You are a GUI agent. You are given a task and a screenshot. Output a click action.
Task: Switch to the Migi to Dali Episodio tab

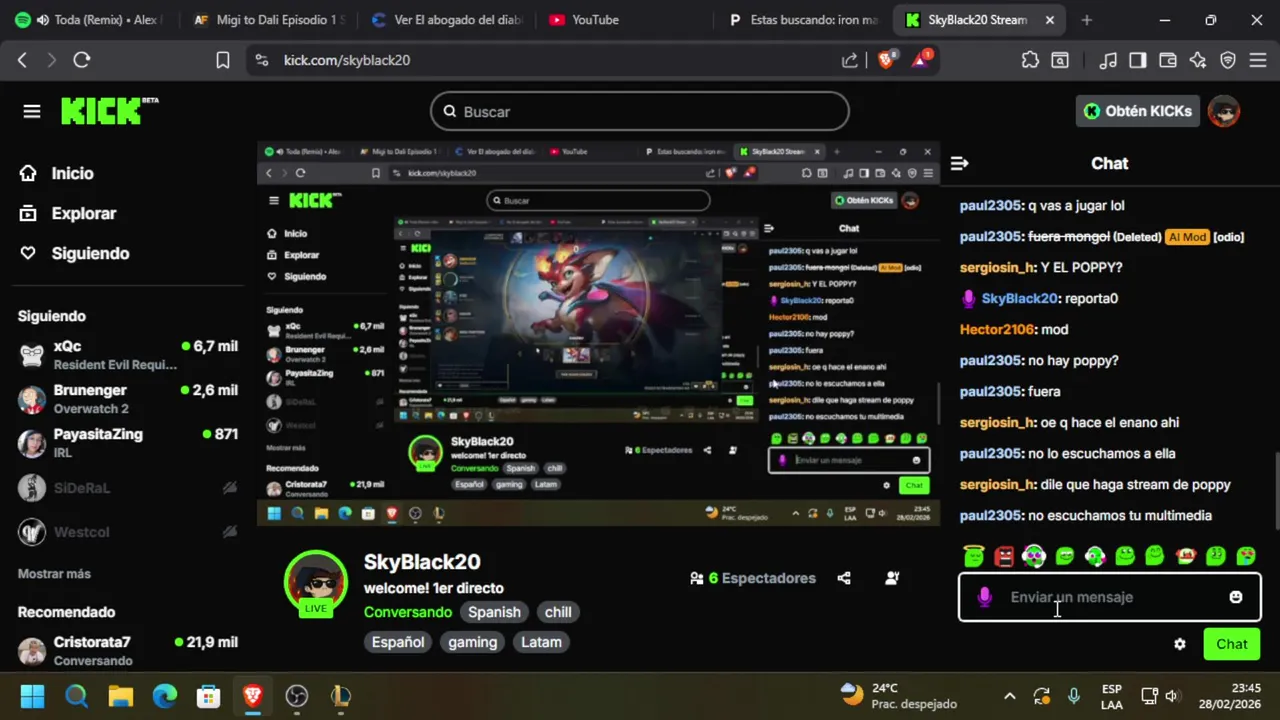click(268, 20)
